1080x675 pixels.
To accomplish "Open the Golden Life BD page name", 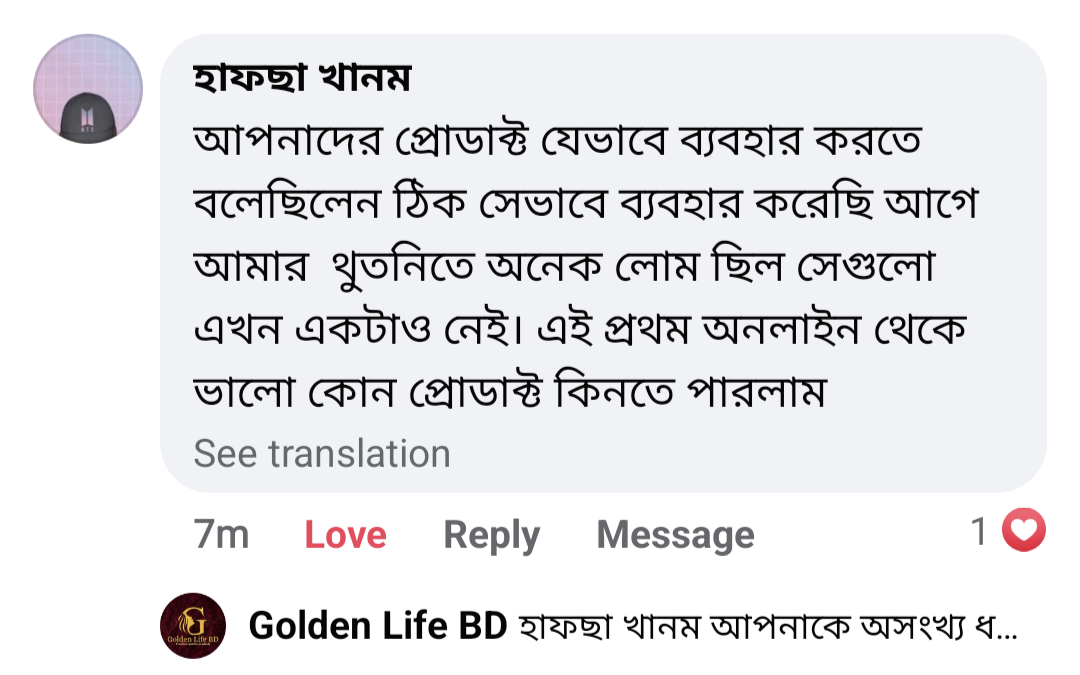I will tap(378, 627).
